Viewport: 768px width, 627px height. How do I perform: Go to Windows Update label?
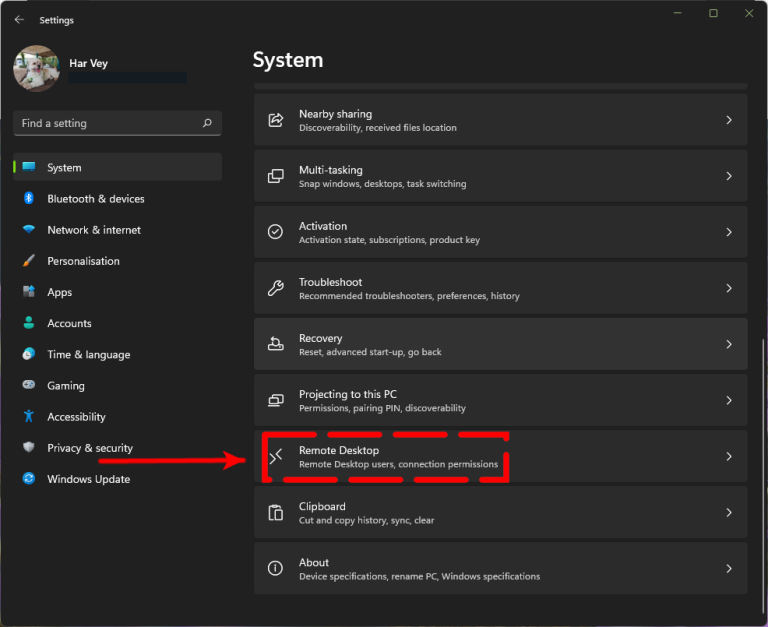(89, 479)
